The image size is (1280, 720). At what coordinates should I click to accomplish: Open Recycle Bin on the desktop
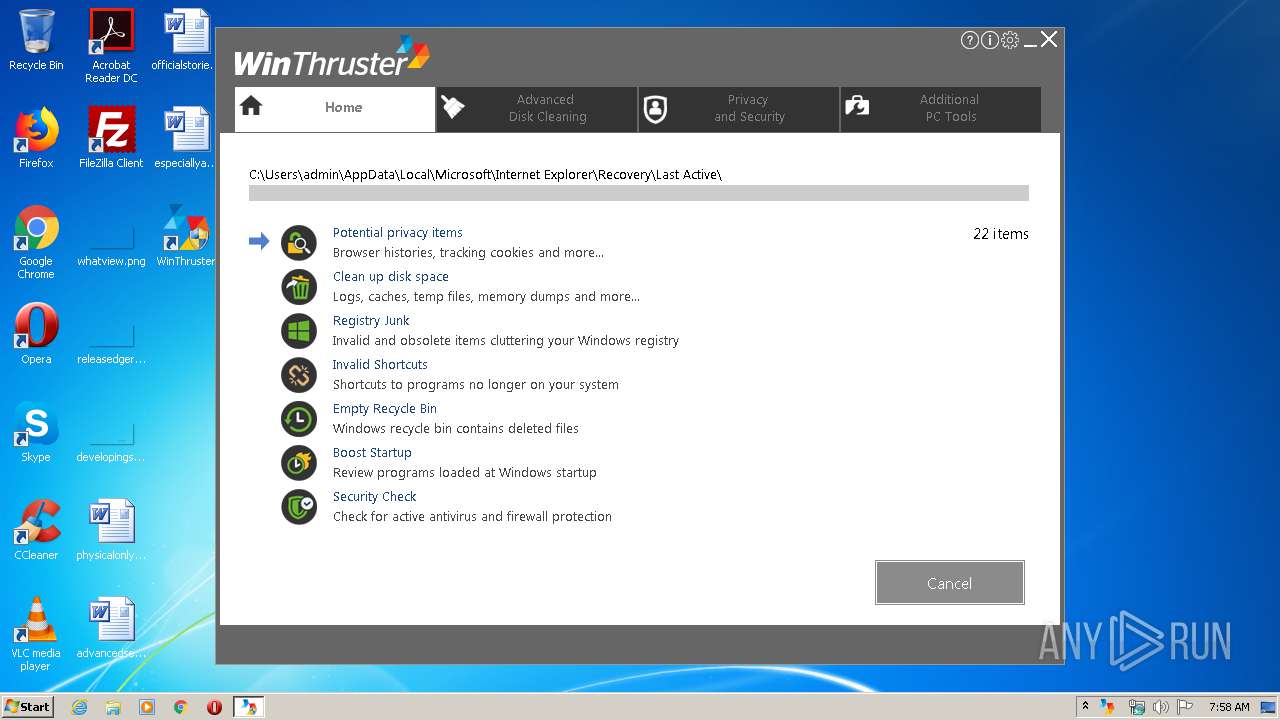[36, 41]
